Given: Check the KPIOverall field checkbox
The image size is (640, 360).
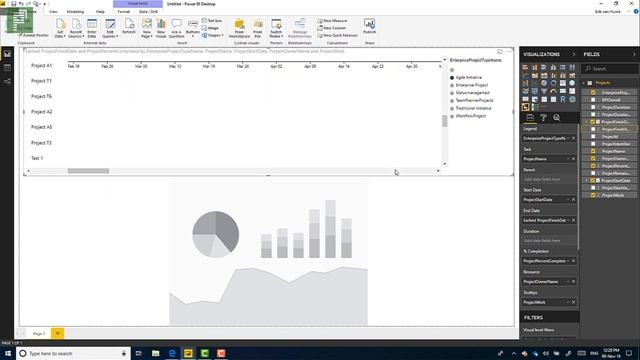Looking at the screenshot, I should click(x=593, y=100).
